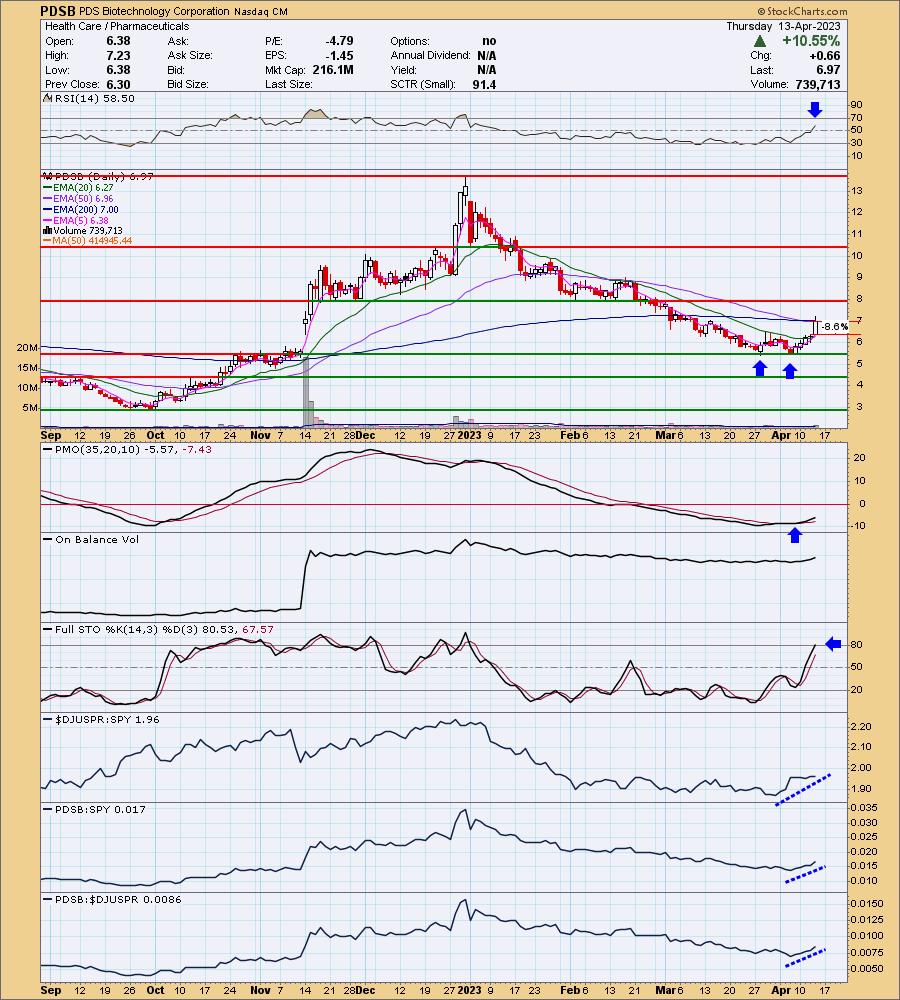Click the Annual Dividend N/A value
Screen dimensions: 900x1000
point(487,55)
